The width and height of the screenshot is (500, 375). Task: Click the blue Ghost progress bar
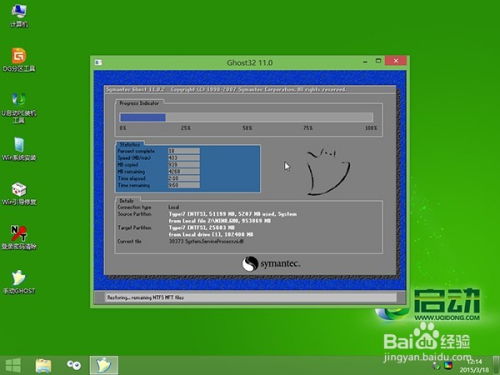pyautogui.click(x=246, y=117)
